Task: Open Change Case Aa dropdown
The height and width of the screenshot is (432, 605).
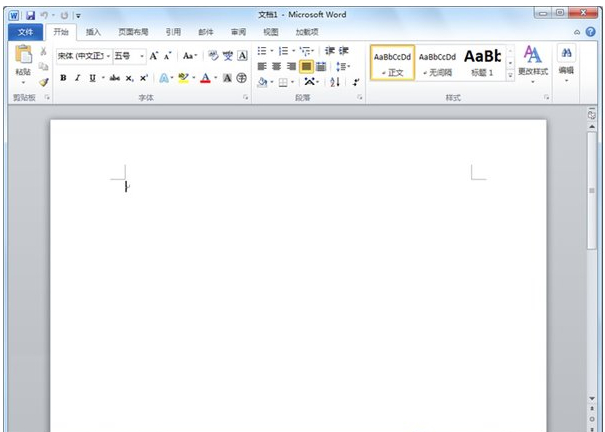Action: (x=190, y=56)
